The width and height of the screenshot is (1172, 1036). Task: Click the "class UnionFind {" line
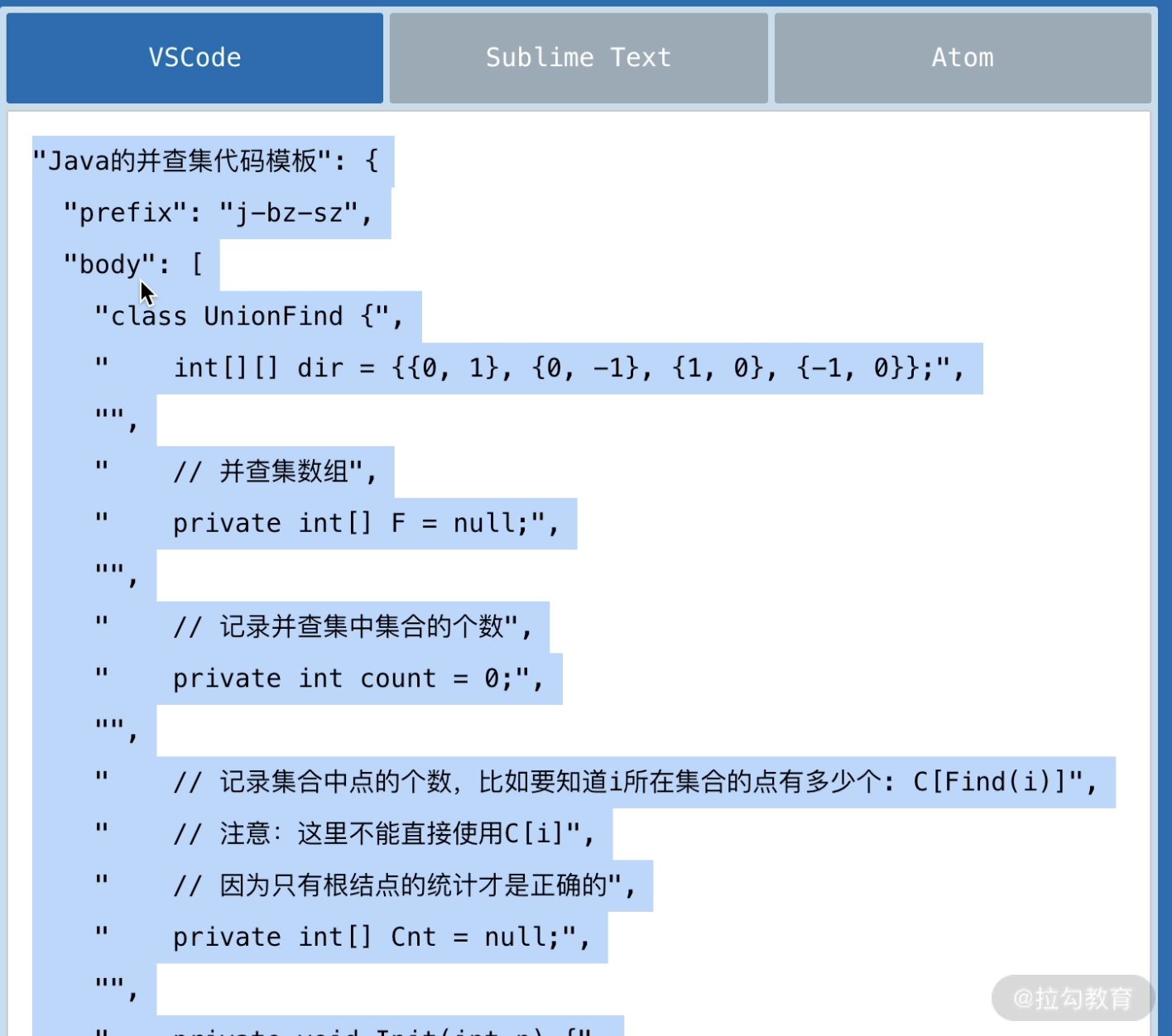(x=249, y=316)
